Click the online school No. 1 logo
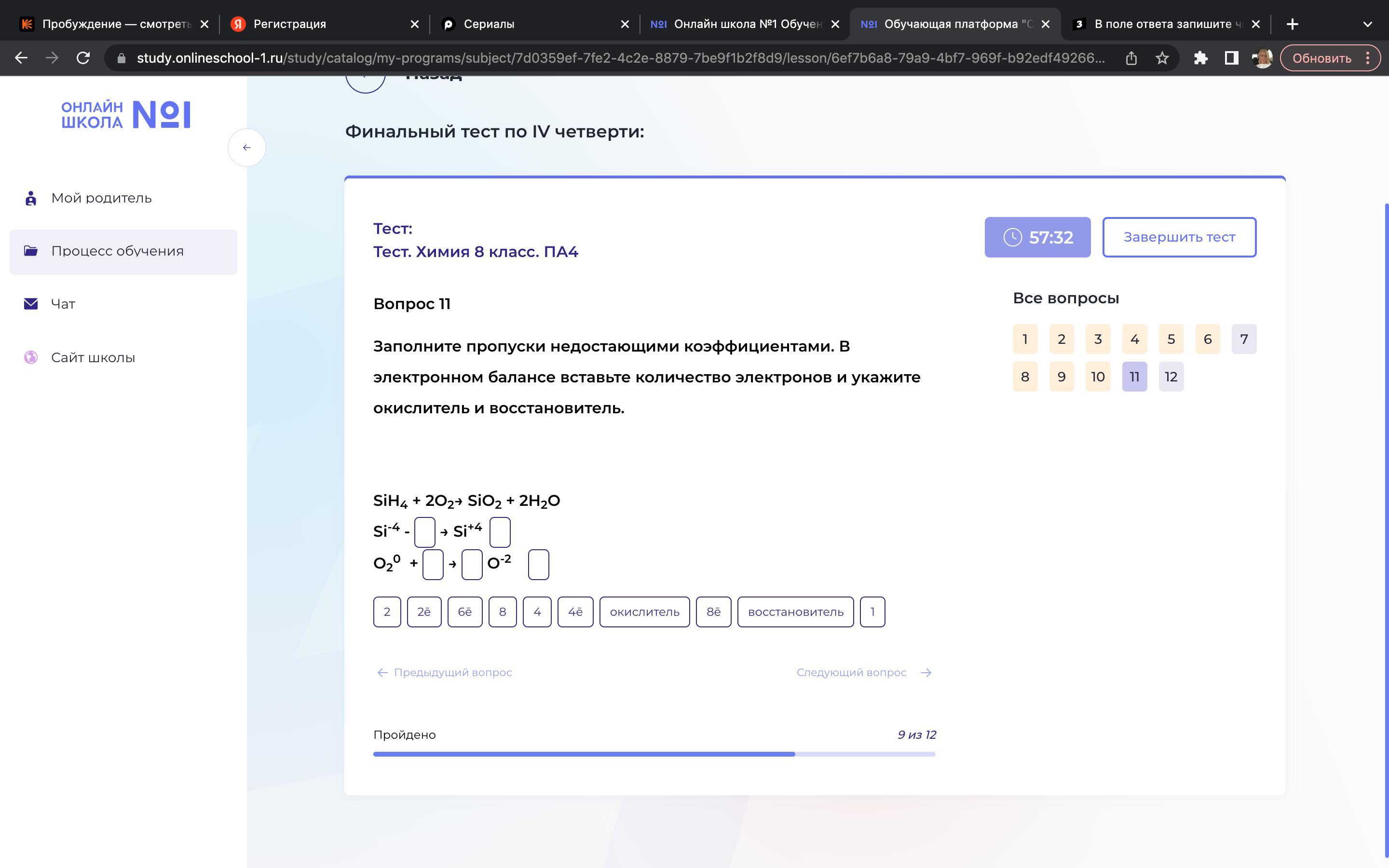This screenshot has height=868, width=1389. (126, 115)
